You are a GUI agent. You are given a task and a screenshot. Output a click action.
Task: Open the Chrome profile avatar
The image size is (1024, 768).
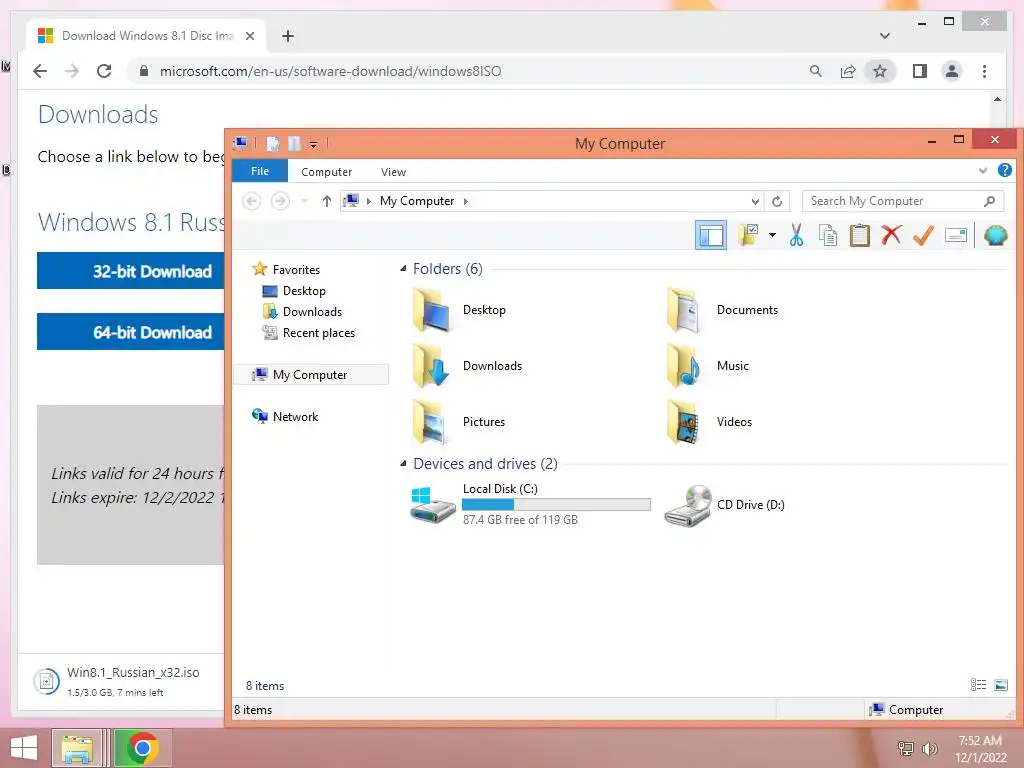(x=952, y=71)
